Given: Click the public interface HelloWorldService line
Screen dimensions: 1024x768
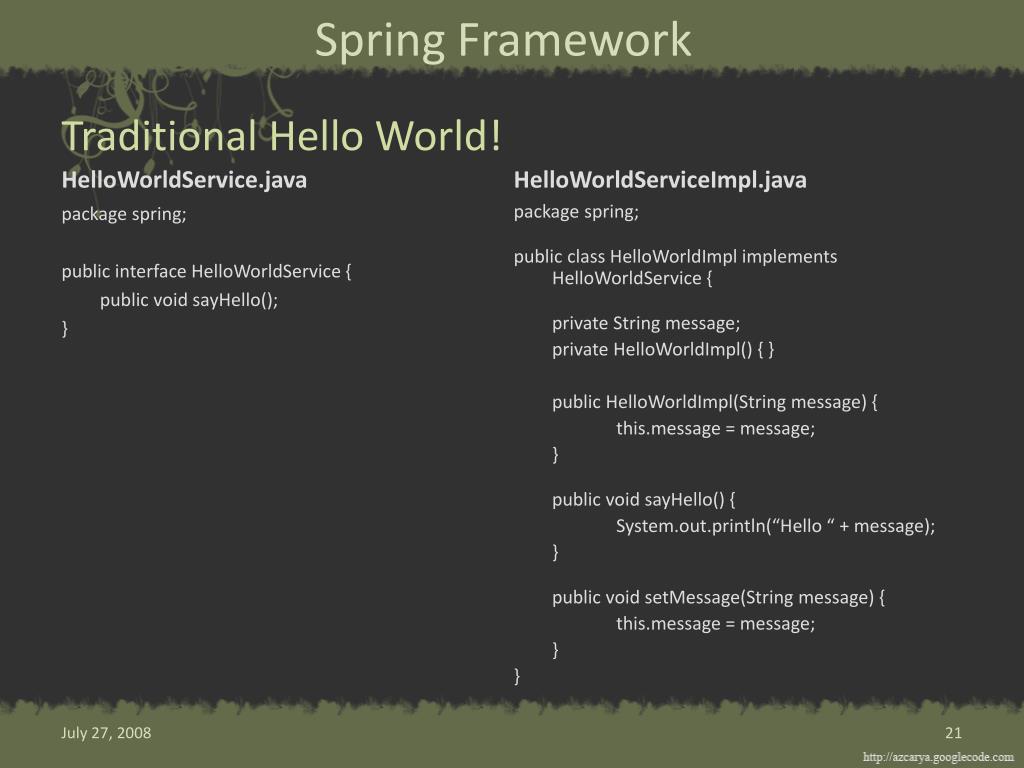Looking at the screenshot, I should [207, 272].
